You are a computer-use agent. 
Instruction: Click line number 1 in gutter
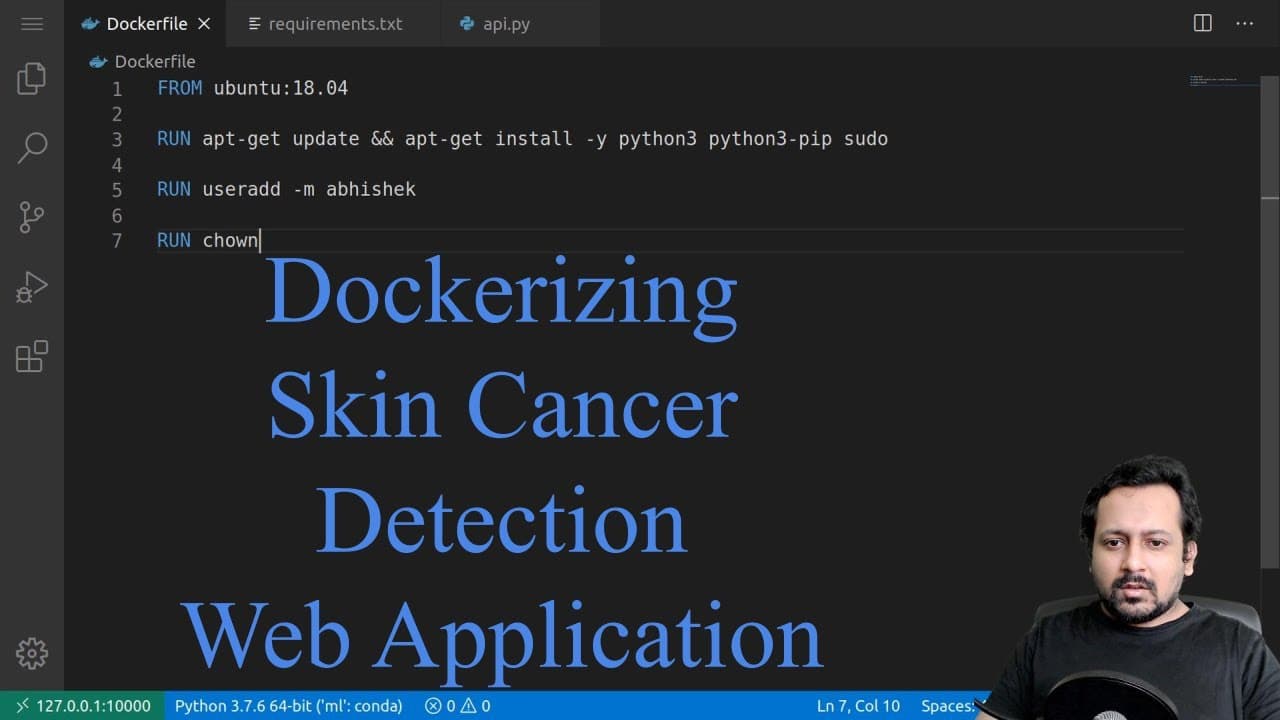(117, 89)
